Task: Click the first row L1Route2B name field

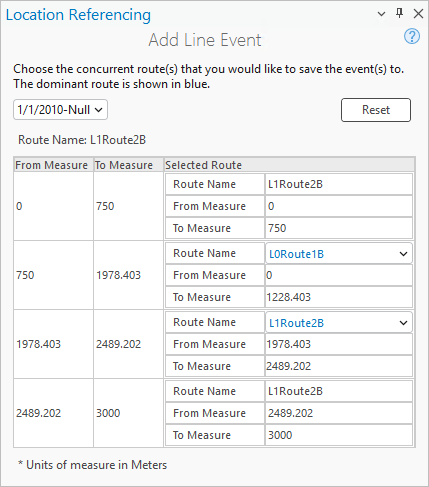Action: click(x=339, y=184)
